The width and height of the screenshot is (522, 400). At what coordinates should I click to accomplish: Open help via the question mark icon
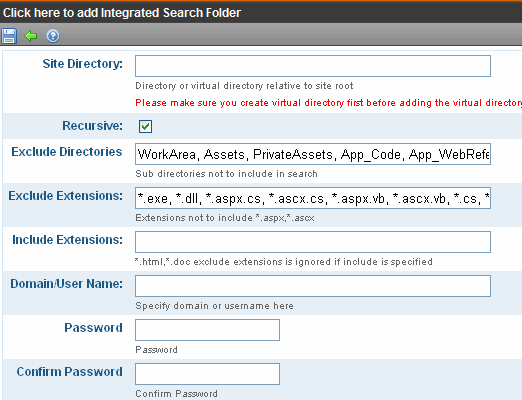point(53,36)
